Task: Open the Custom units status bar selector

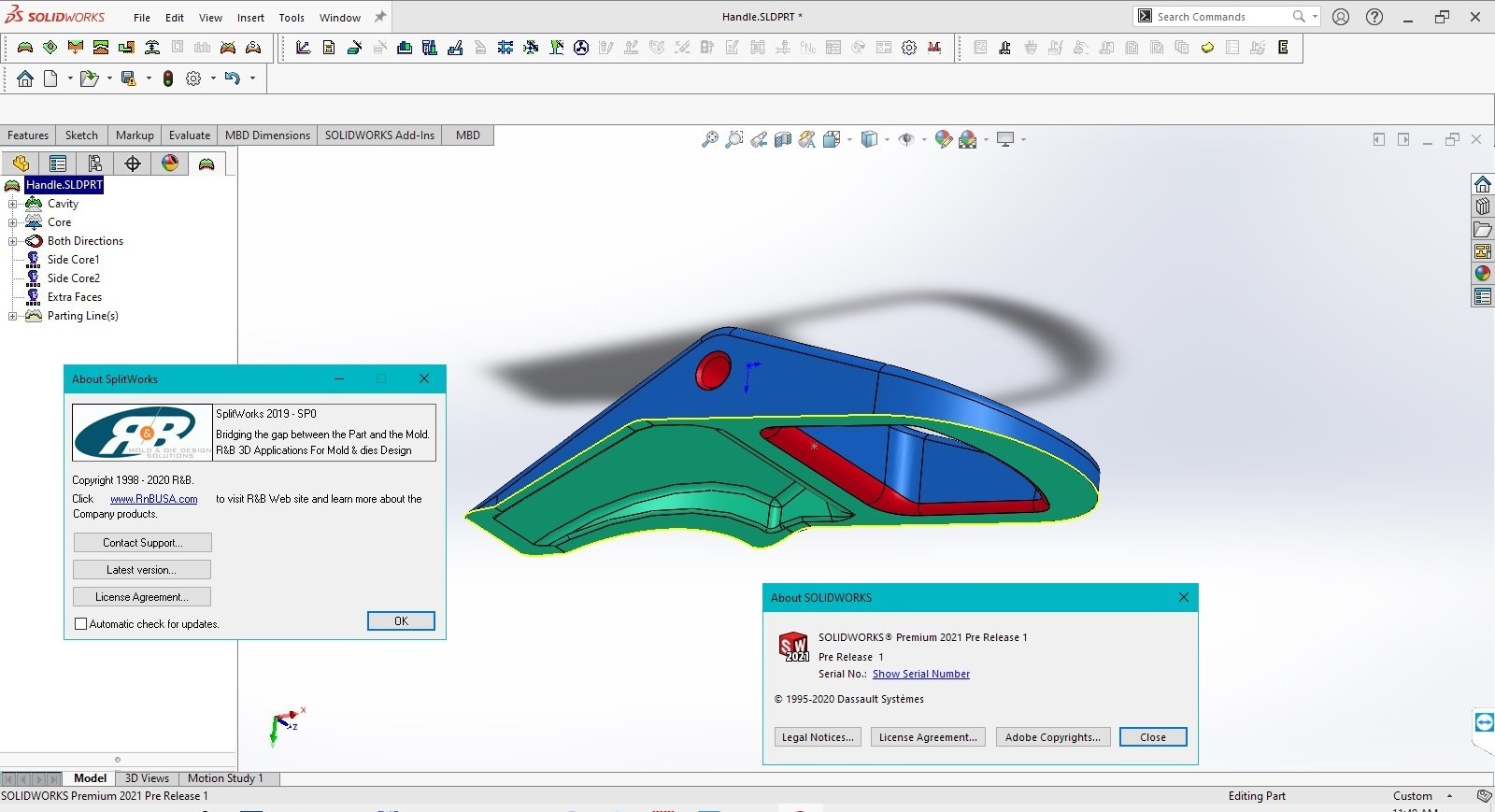Action: pyautogui.click(x=1423, y=796)
